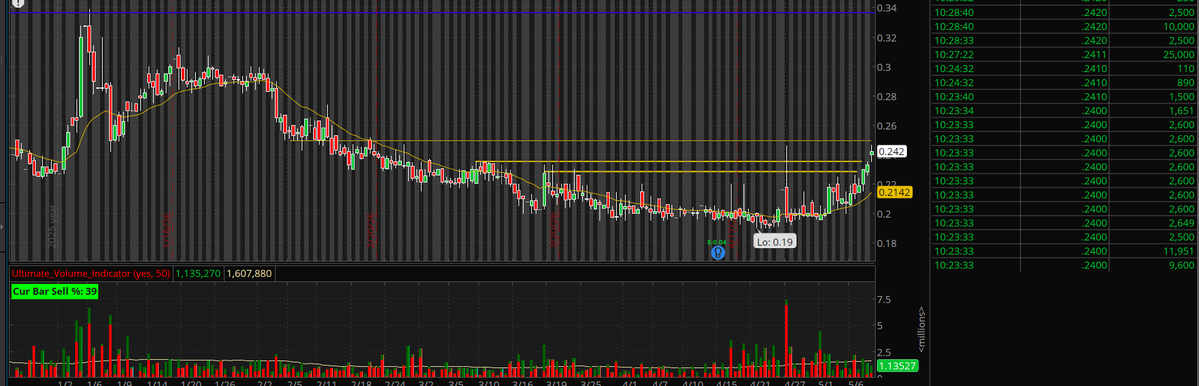Image resolution: width=1199 pixels, height=386 pixels.
Task: Select the trade row at 10:23:34
Action: point(1064,110)
